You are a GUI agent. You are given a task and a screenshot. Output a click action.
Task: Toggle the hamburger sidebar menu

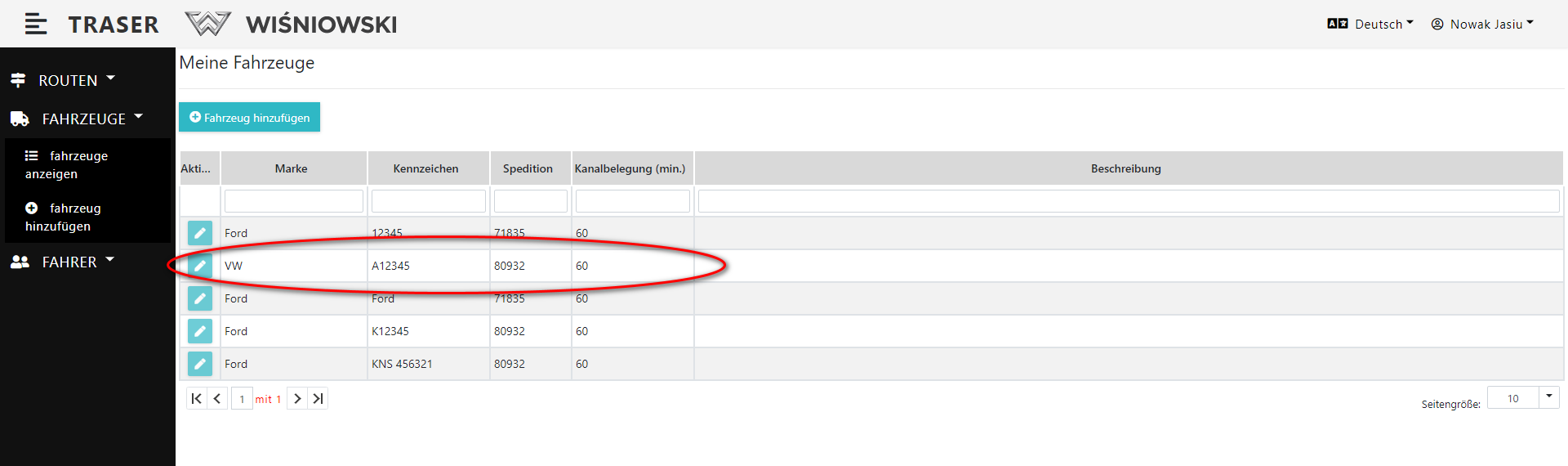click(35, 24)
